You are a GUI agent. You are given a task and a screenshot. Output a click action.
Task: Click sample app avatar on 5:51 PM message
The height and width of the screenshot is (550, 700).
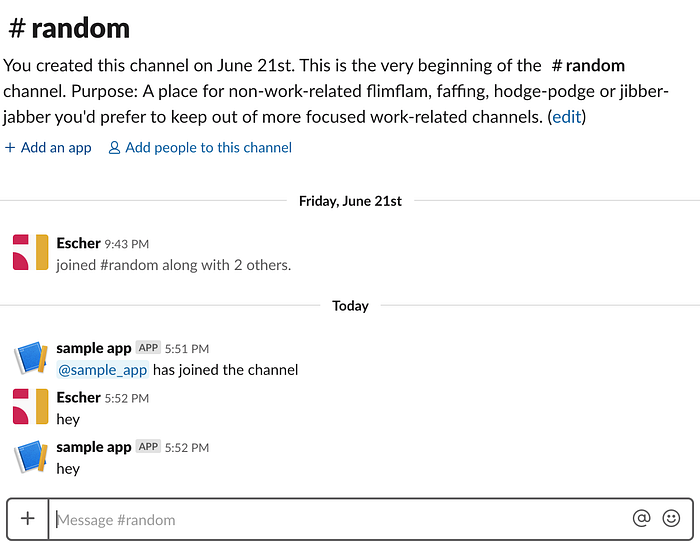click(x=30, y=357)
